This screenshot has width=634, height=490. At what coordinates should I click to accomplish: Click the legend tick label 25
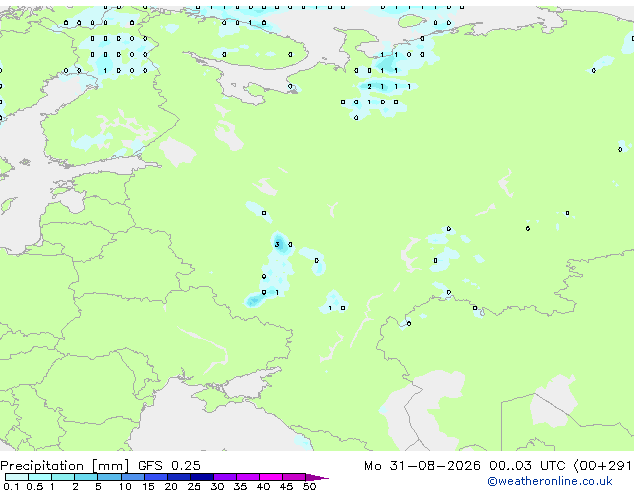(194, 486)
